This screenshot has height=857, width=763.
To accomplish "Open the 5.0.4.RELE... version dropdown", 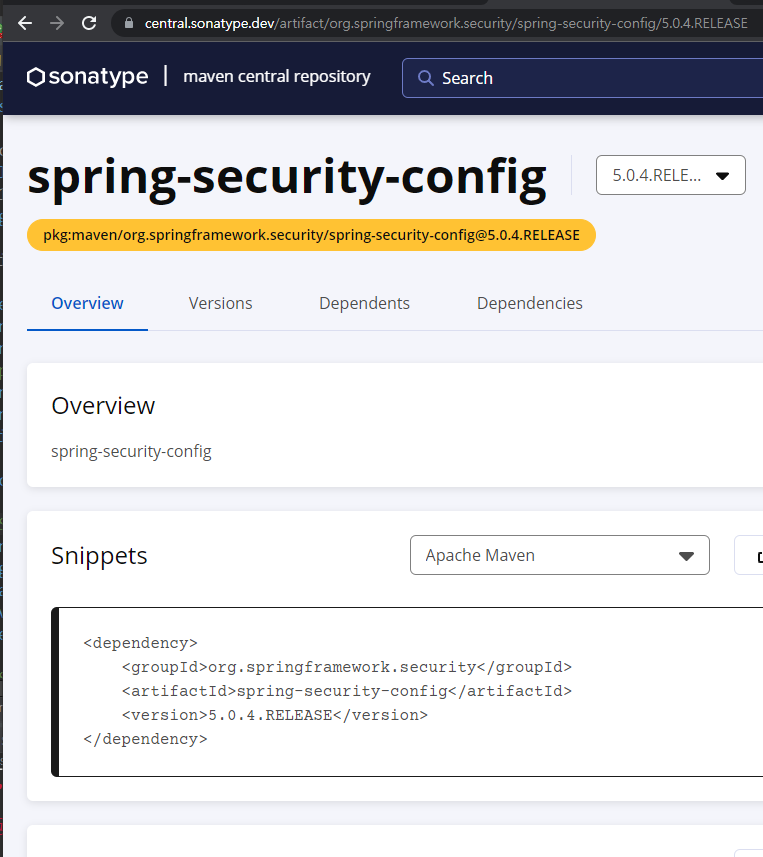I will [x=671, y=175].
